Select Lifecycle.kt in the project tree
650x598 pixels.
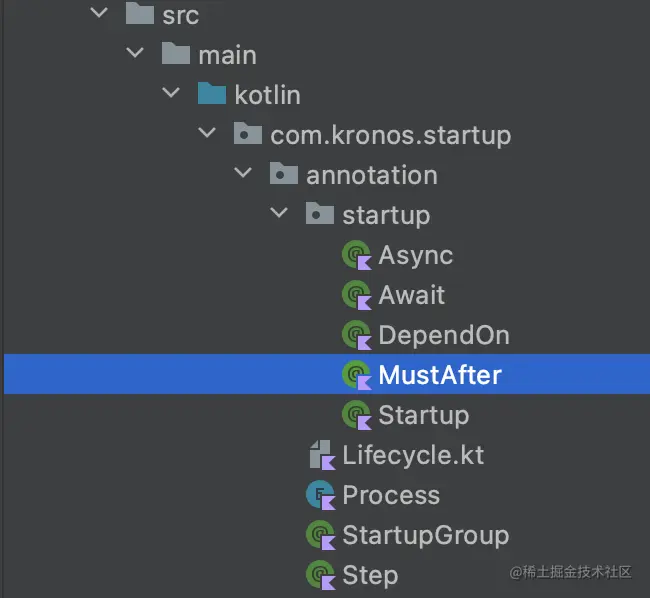pos(412,455)
